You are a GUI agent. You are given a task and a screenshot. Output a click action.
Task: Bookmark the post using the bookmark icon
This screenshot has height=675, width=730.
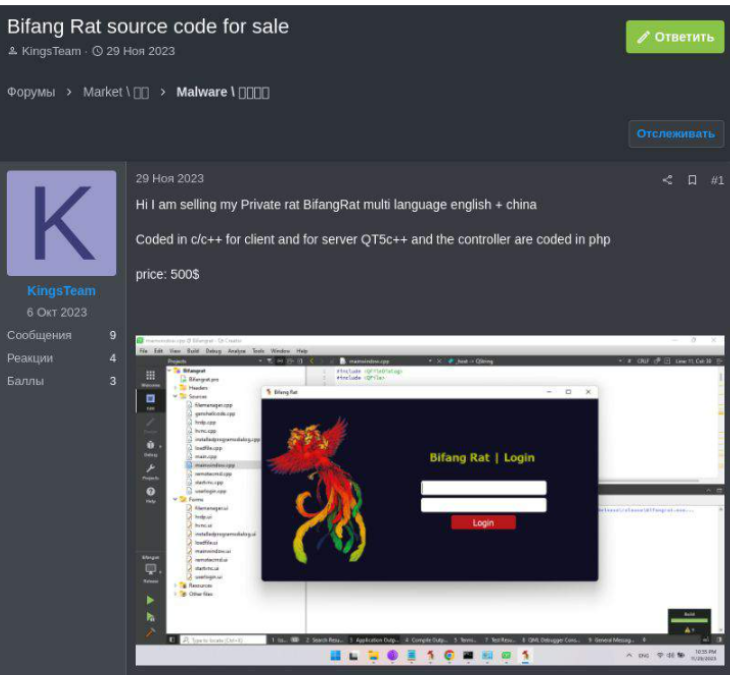click(692, 180)
